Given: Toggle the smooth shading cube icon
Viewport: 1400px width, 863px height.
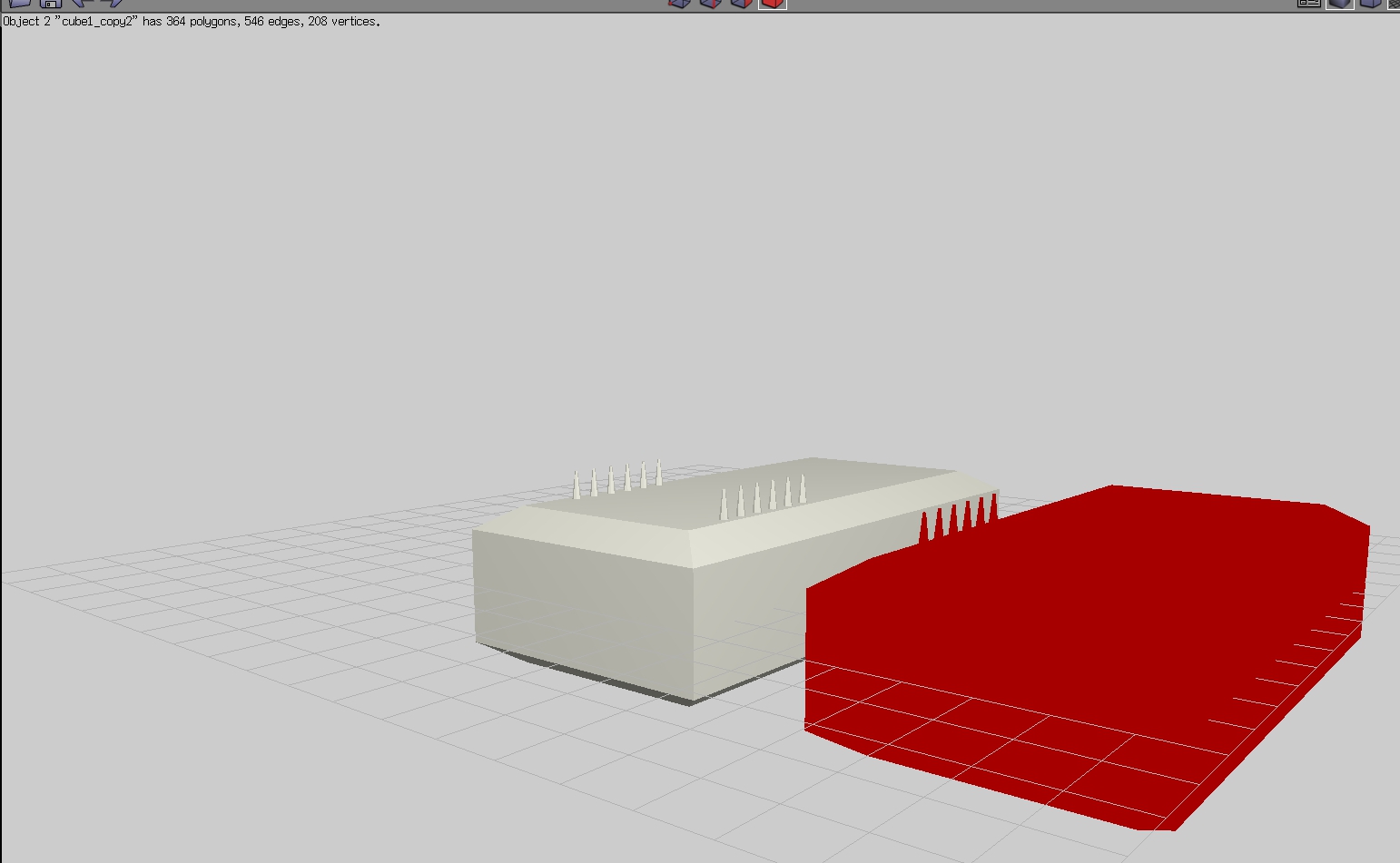Looking at the screenshot, I should pyautogui.click(x=1340, y=3).
